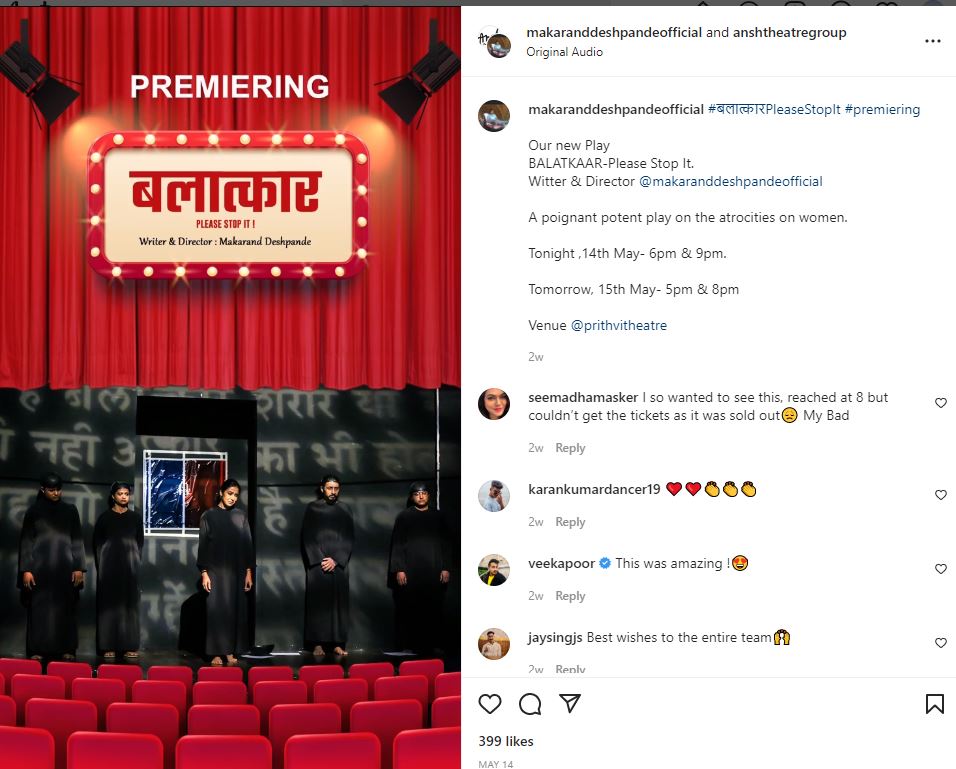Reply to seemadhamasker's comment
This screenshot has height=769, width=956.
pos(570,448)
